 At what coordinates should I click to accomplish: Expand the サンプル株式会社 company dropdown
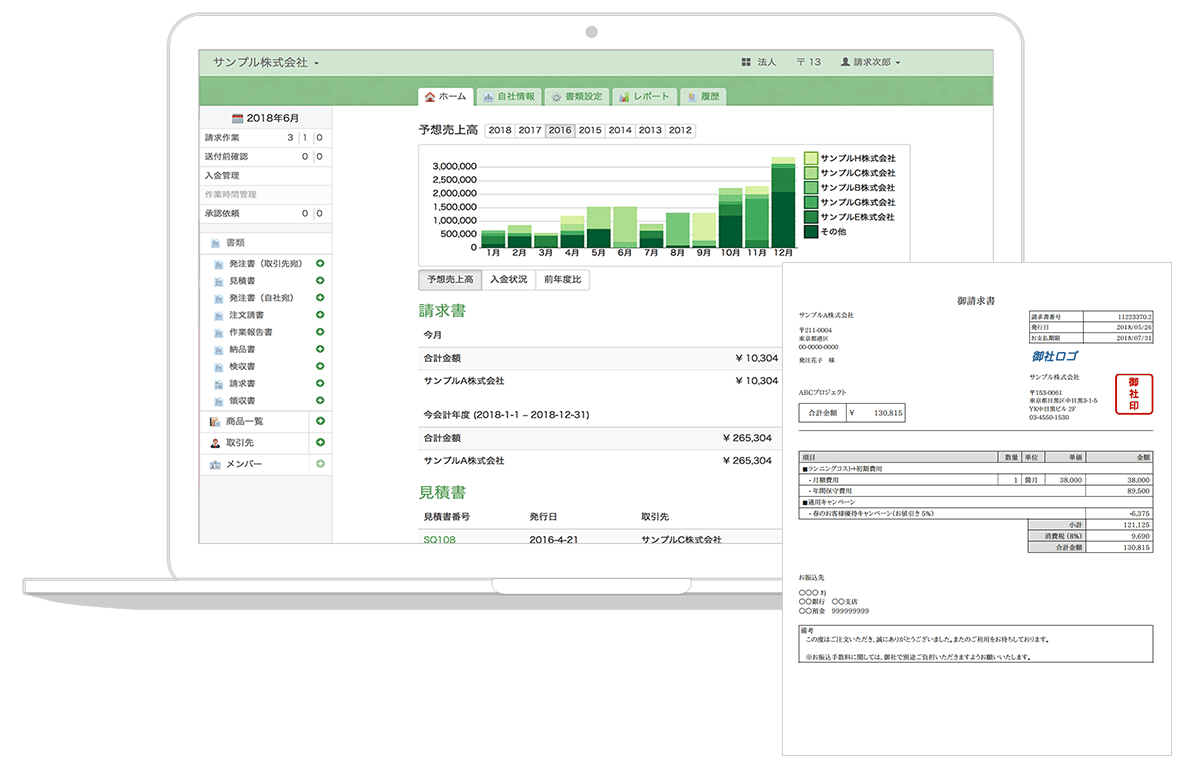pos(266,62)
